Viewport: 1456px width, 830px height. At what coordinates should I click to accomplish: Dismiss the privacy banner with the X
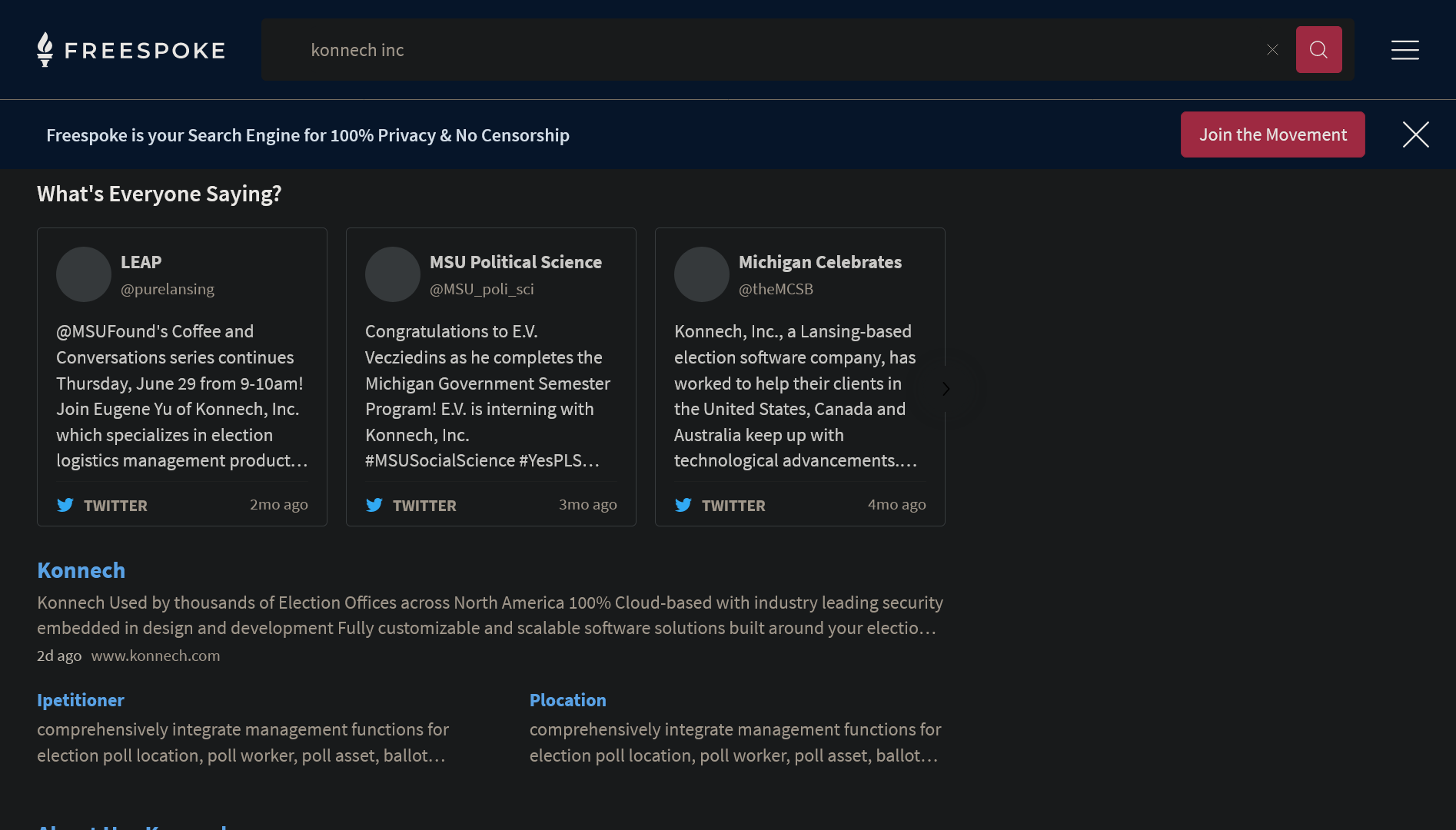point(1415,134)
